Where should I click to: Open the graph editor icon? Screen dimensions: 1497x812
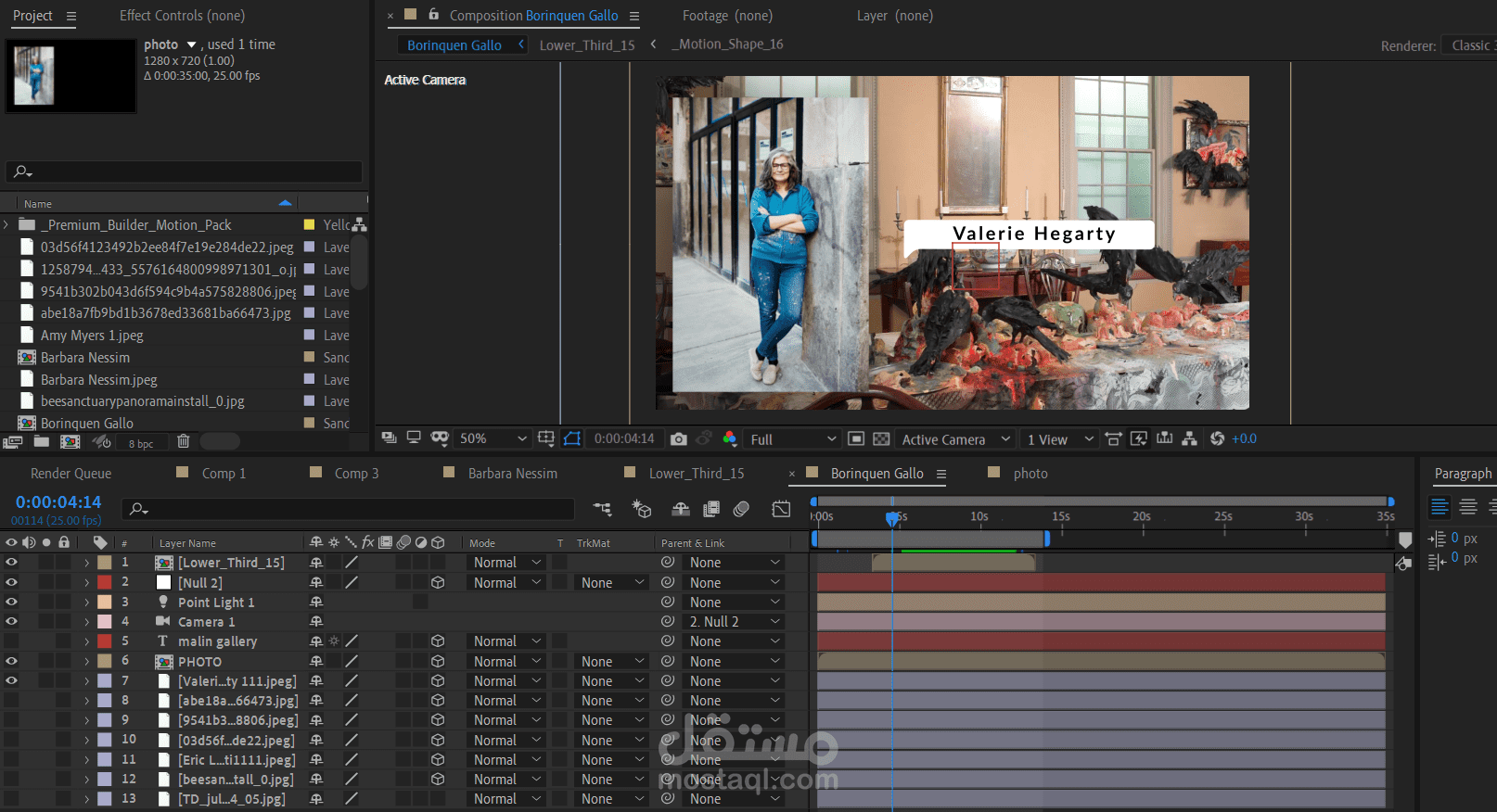point(781,508)
